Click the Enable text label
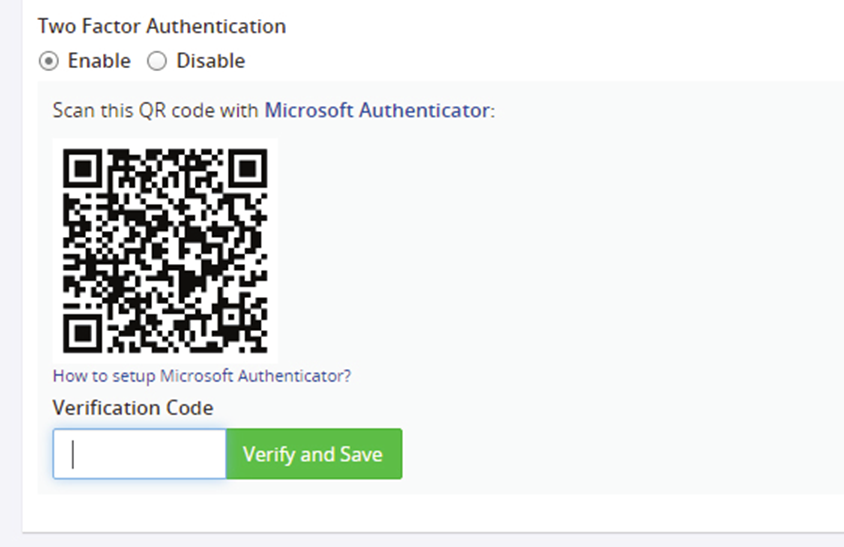844x547 pixels. tap(99, 61)
